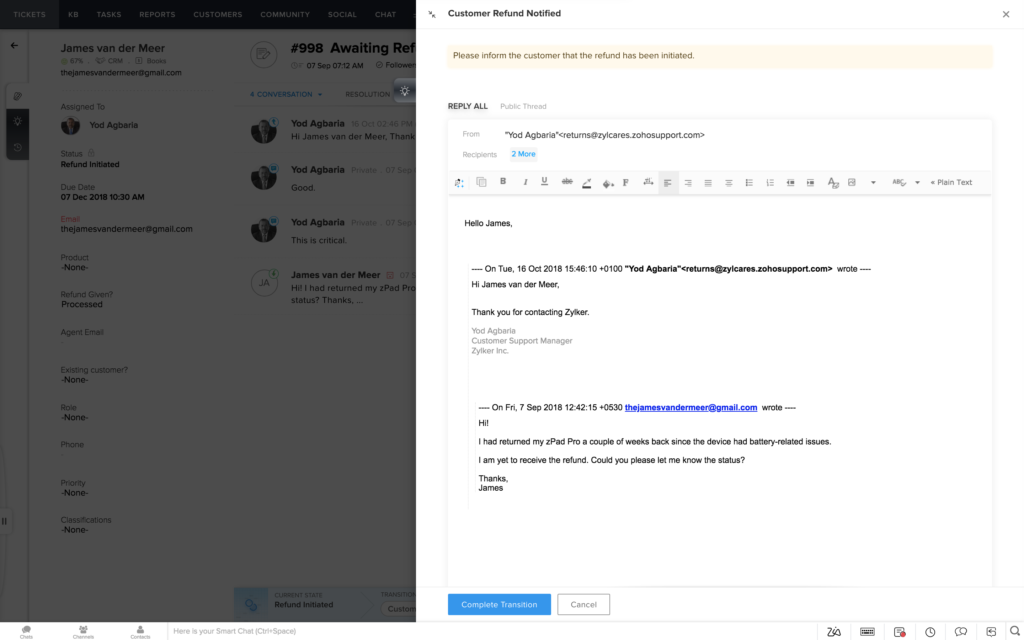Focus the Smart Chat input field
The height and width of the screenshot is (640, 1024).
[x=492, y=631]
